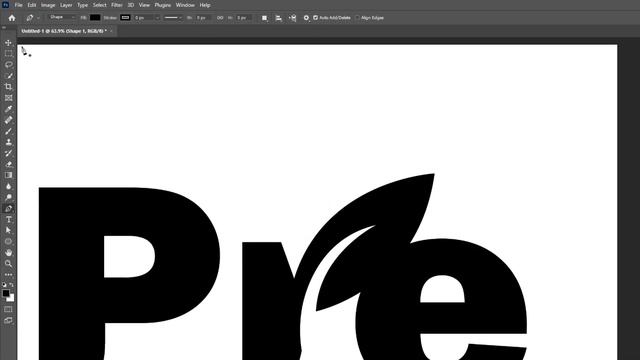This screenshot has width=640, height=360.
Task: Open the Type menu
Action: coord(82,5)
